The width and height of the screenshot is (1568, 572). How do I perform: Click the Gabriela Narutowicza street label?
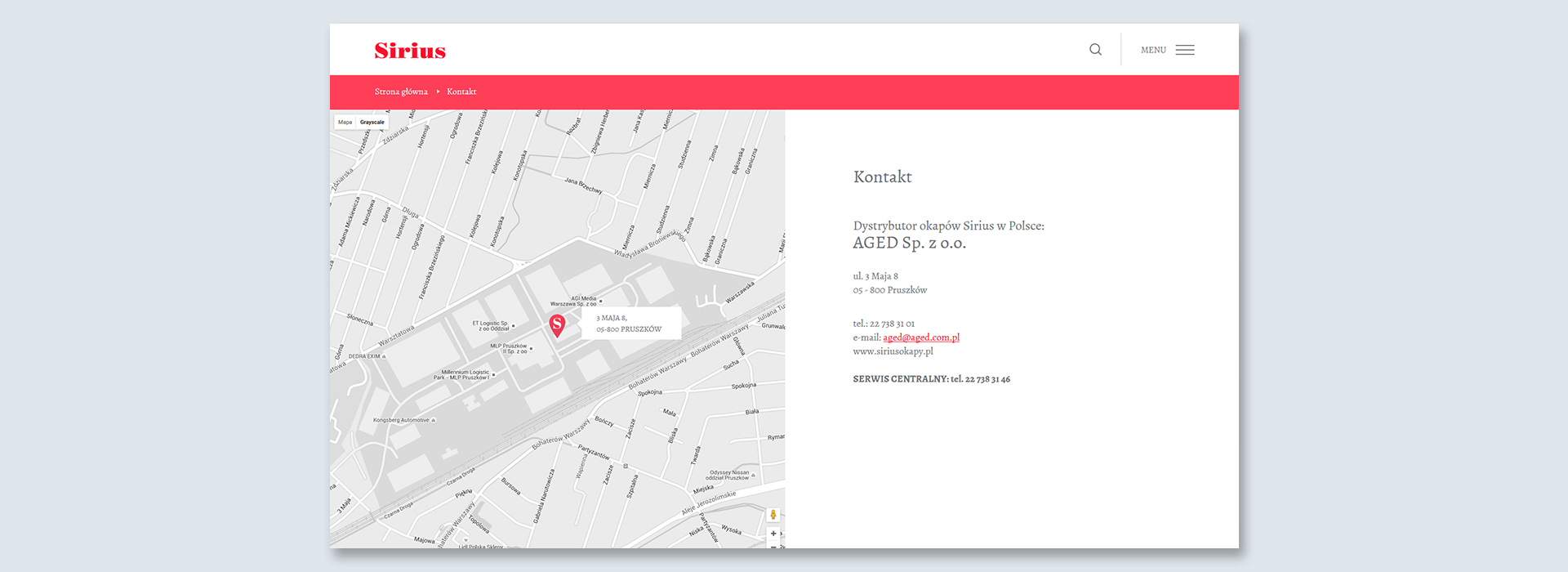(x=544, y=496)
